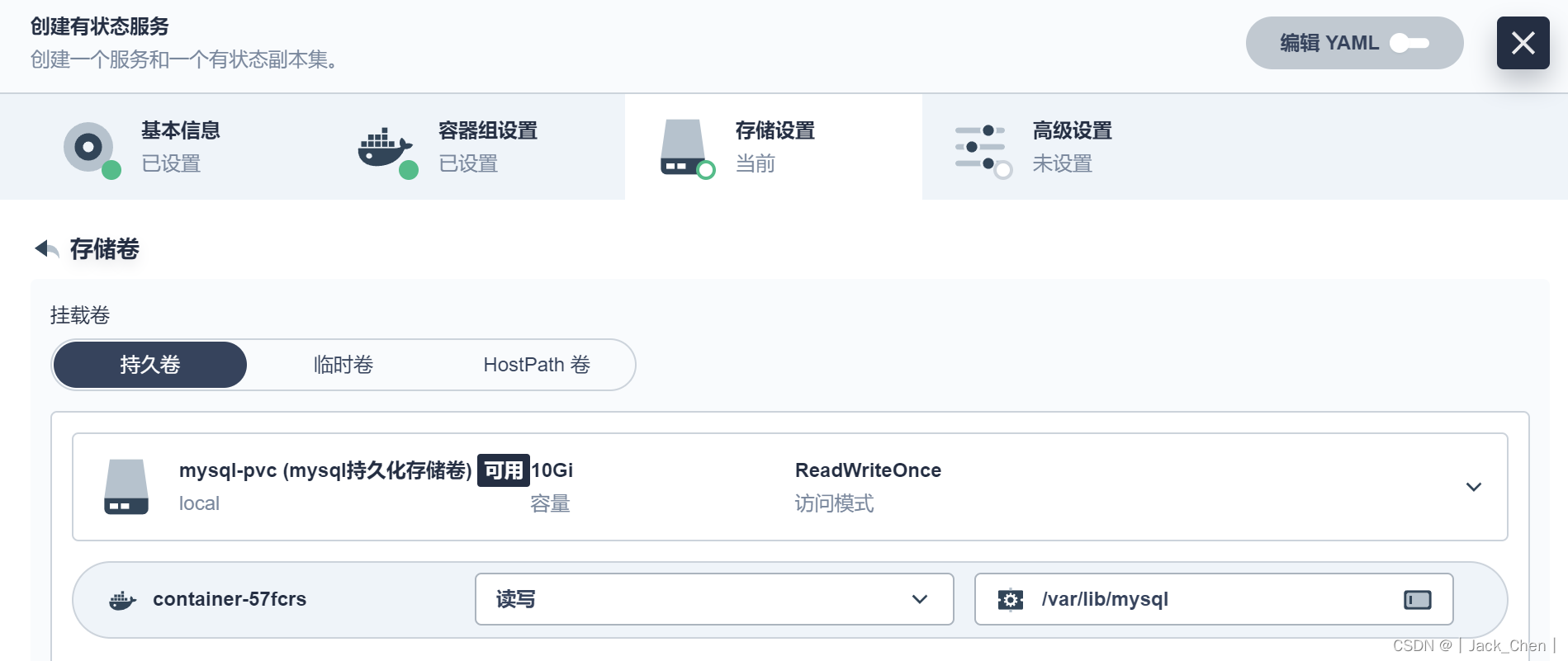Click the mysql-pvc (mysql持久化存储卷) name

point(325,470)
